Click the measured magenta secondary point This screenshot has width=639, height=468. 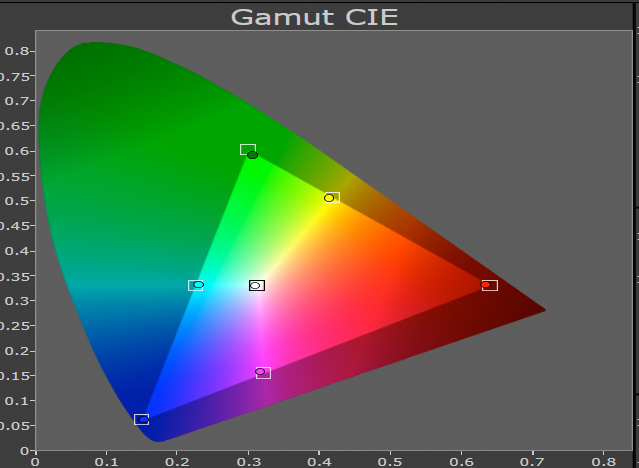(260, 371)
